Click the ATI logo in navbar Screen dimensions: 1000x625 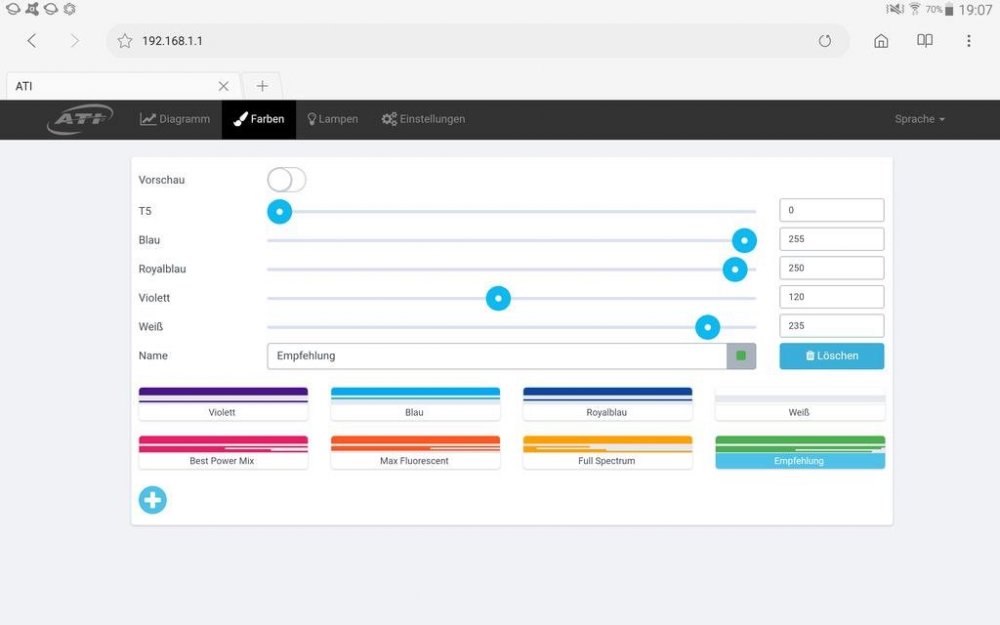pos(80,120)
